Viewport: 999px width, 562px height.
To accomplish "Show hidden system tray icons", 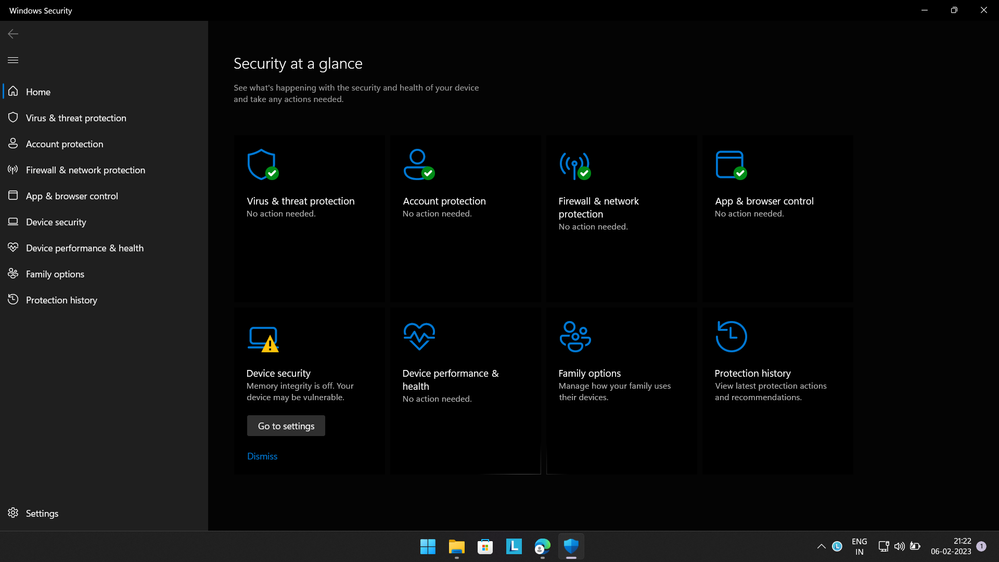I will [821, 546].
